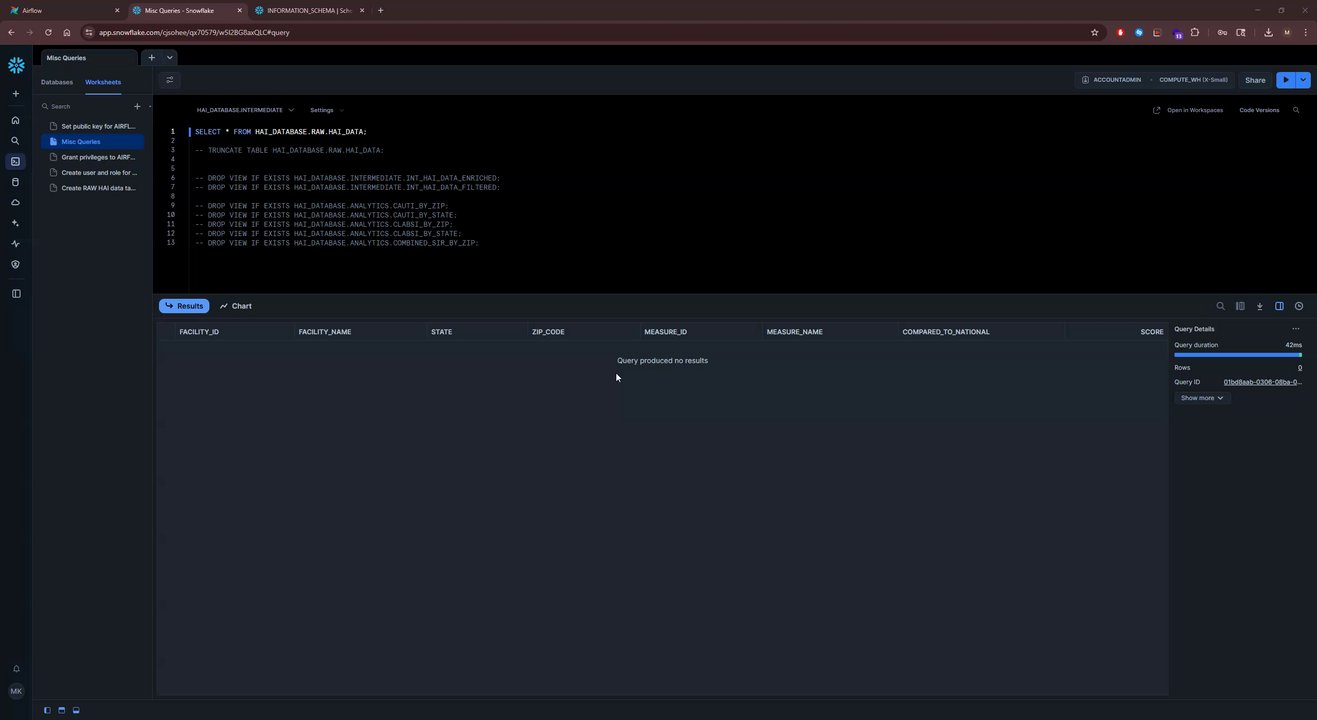Viewport: 1317px width, 720px height.
Task: Open the Projects worksheets icon in left navigation
Action: pos(15,161)
